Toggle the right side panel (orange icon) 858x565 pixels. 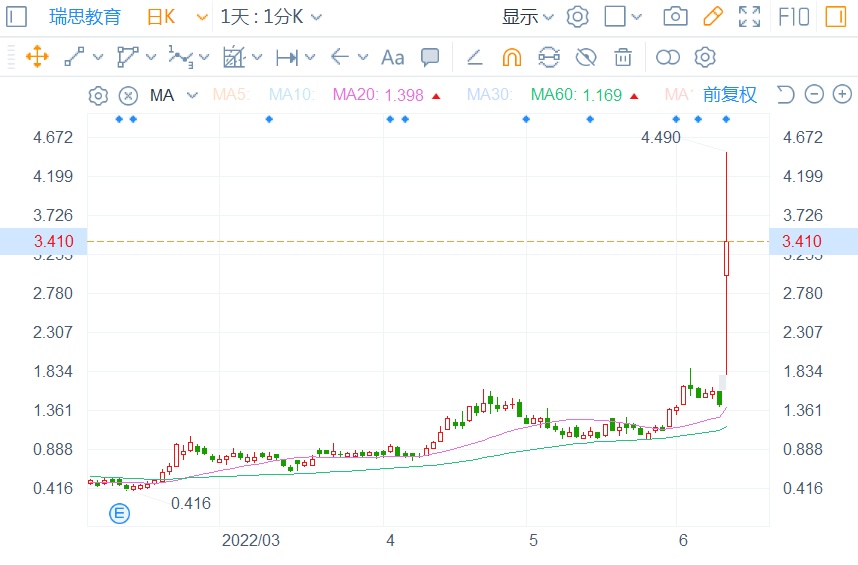(834, 16)
